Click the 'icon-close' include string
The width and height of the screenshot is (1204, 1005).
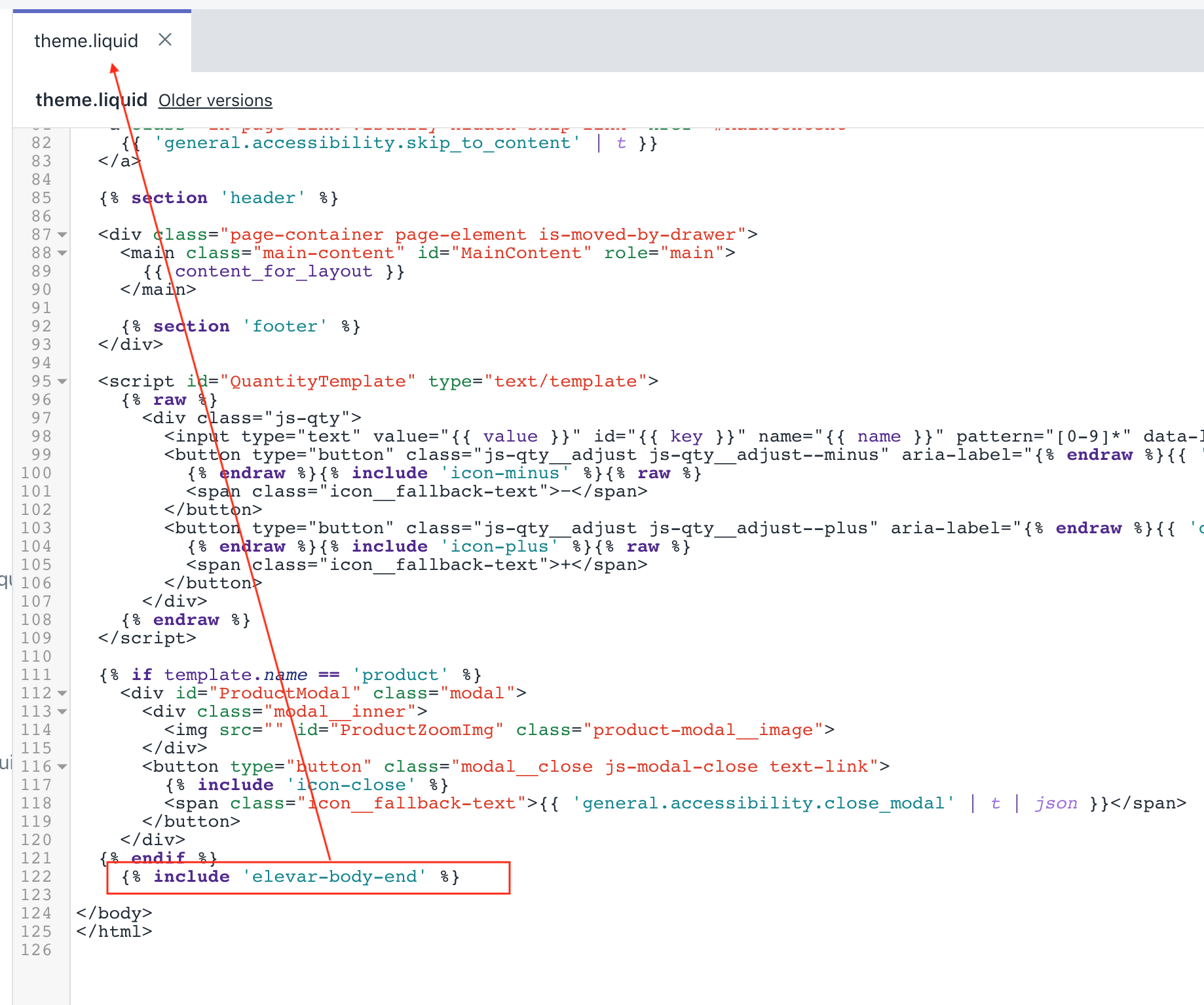(x=350, y=785)
